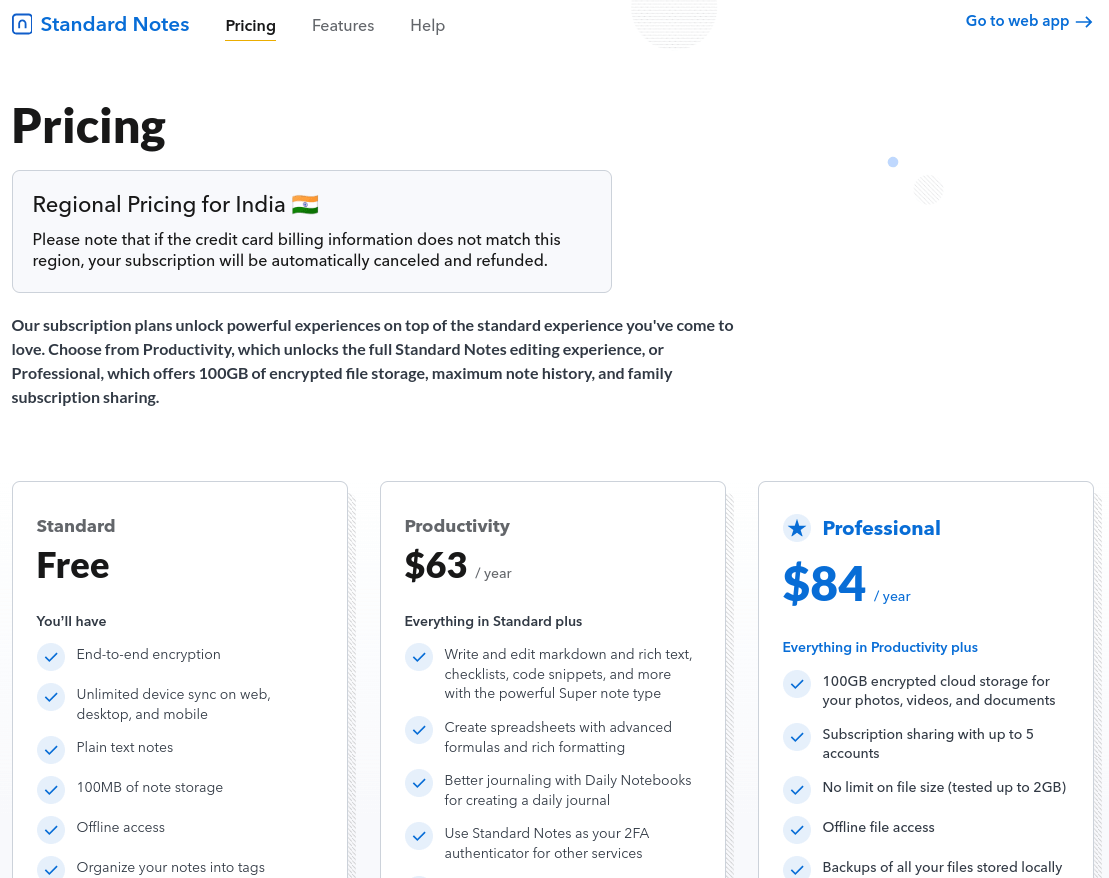
Task: Click the checkmark beside End-to-end encryption
Action: [x=51, y=657]
